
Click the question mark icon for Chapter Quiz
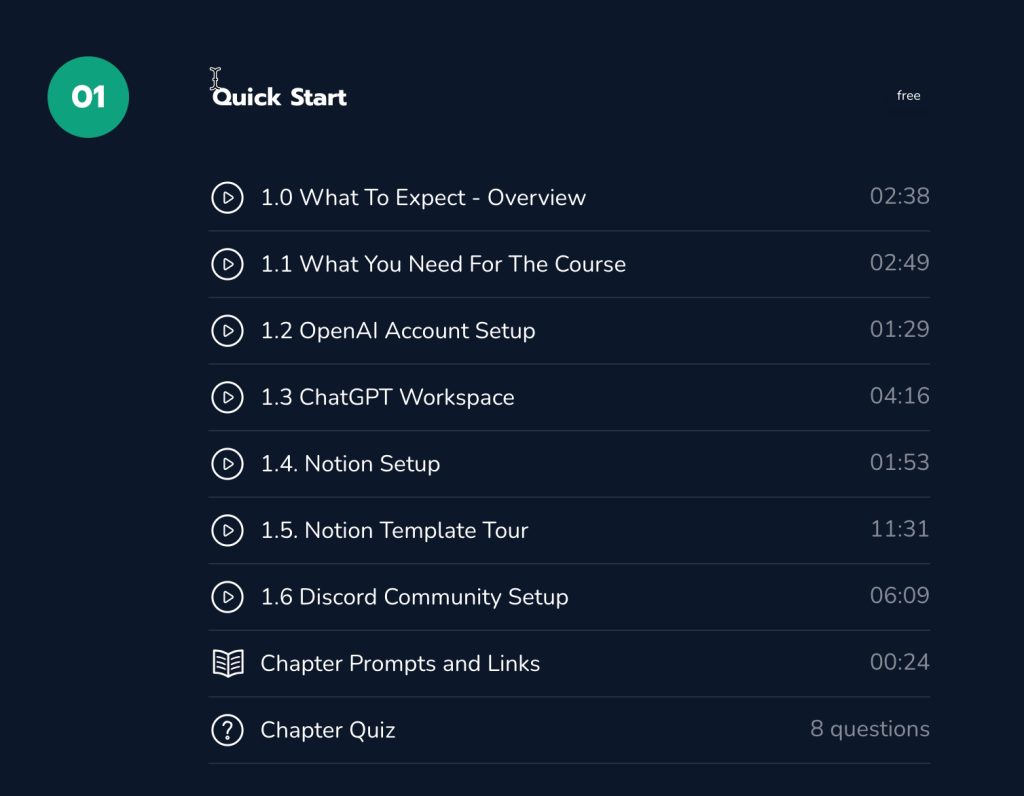click(x=227, y=730)
